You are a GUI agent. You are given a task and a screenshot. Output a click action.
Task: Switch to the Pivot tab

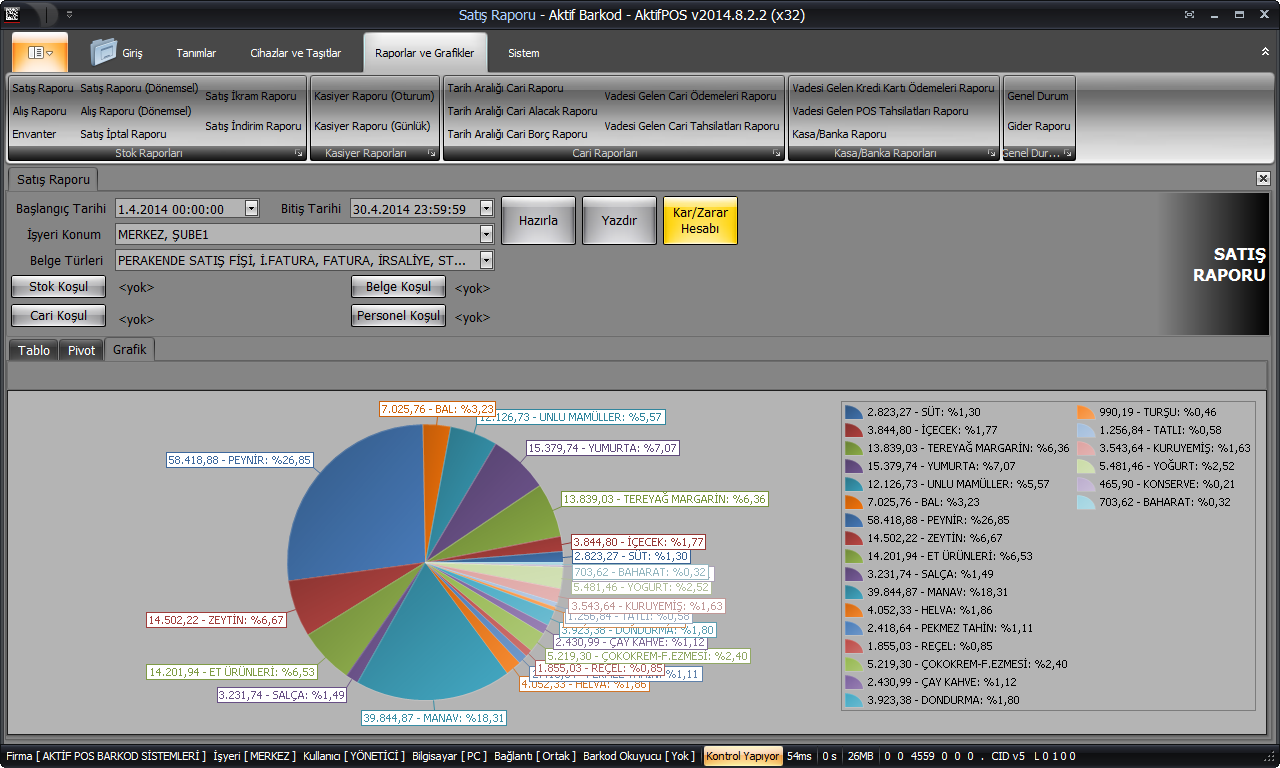[81, 350]
